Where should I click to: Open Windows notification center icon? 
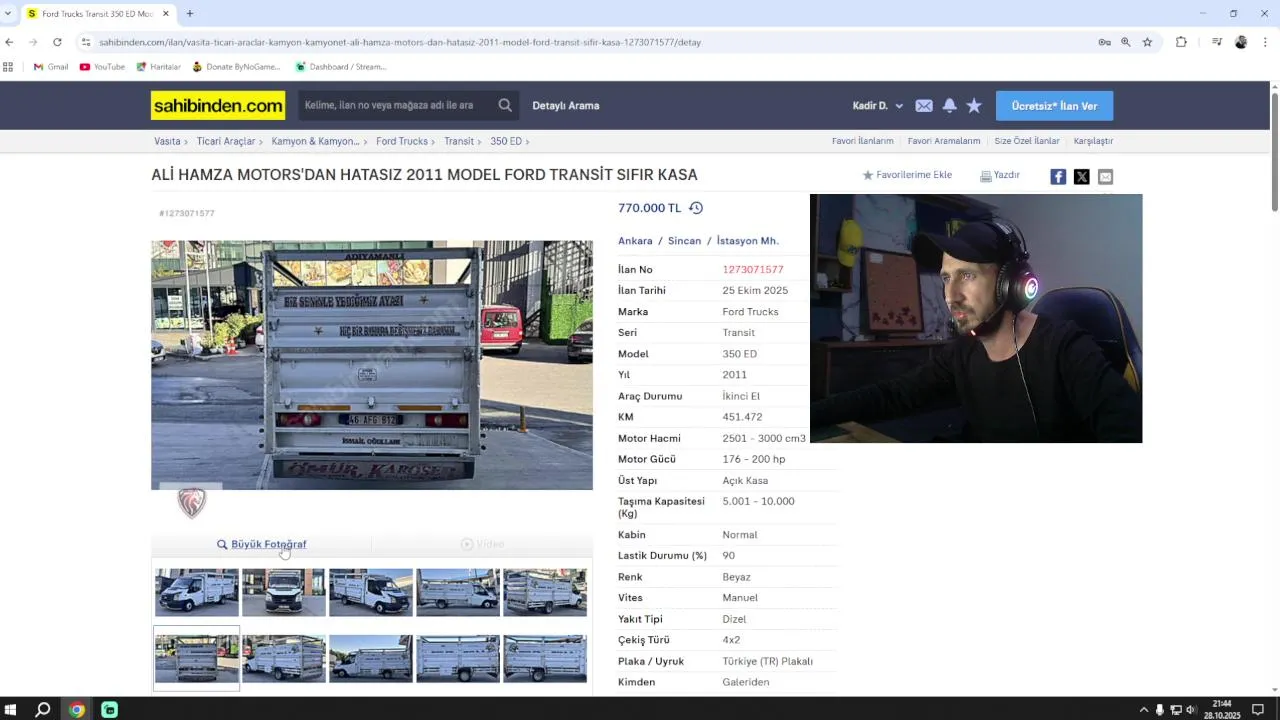[1258, 709]
